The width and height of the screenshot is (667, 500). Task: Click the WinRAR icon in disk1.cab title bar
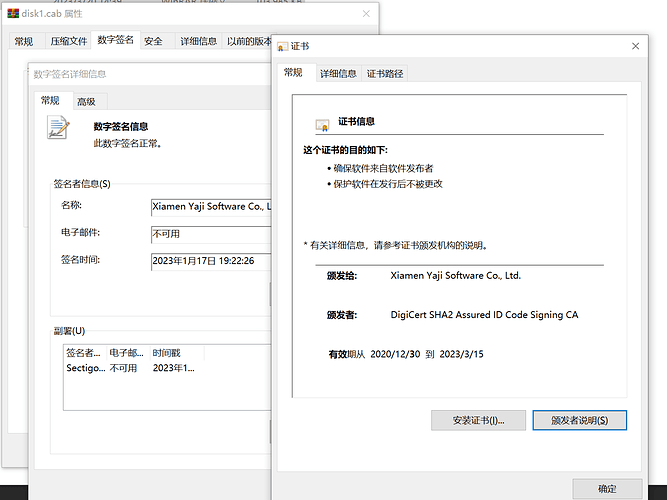pos(13,14)
